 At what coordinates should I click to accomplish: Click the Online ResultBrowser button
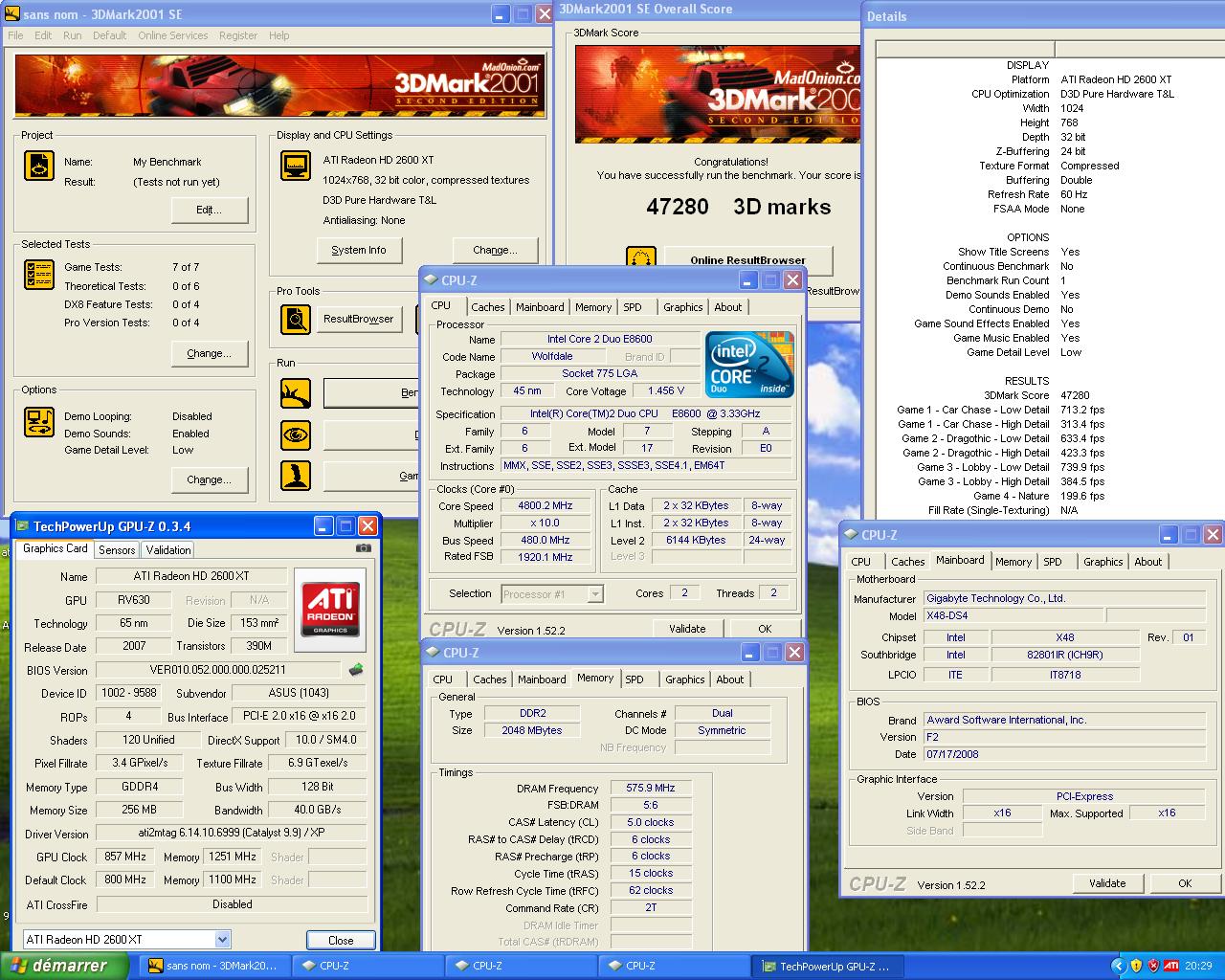pyautogui.click(x=747, y=259)
